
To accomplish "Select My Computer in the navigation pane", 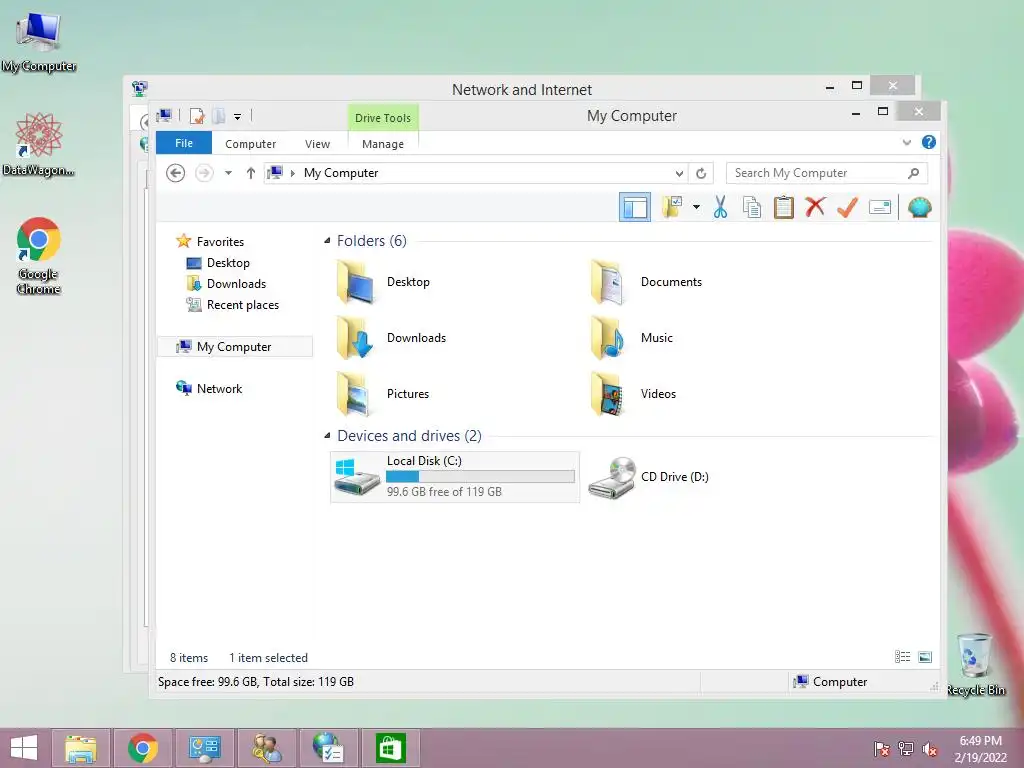I will pyautogui.click(x=235, y=347).
